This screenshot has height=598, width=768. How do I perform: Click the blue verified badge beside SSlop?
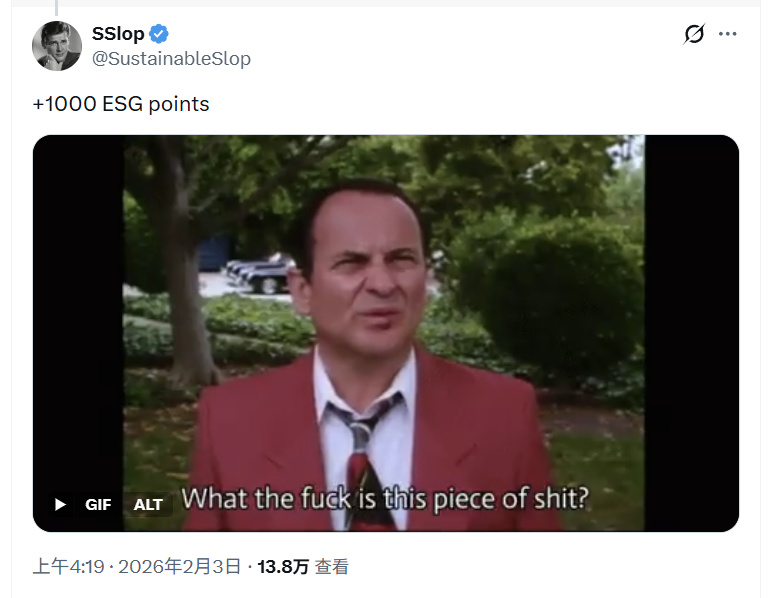coord(159,34)
